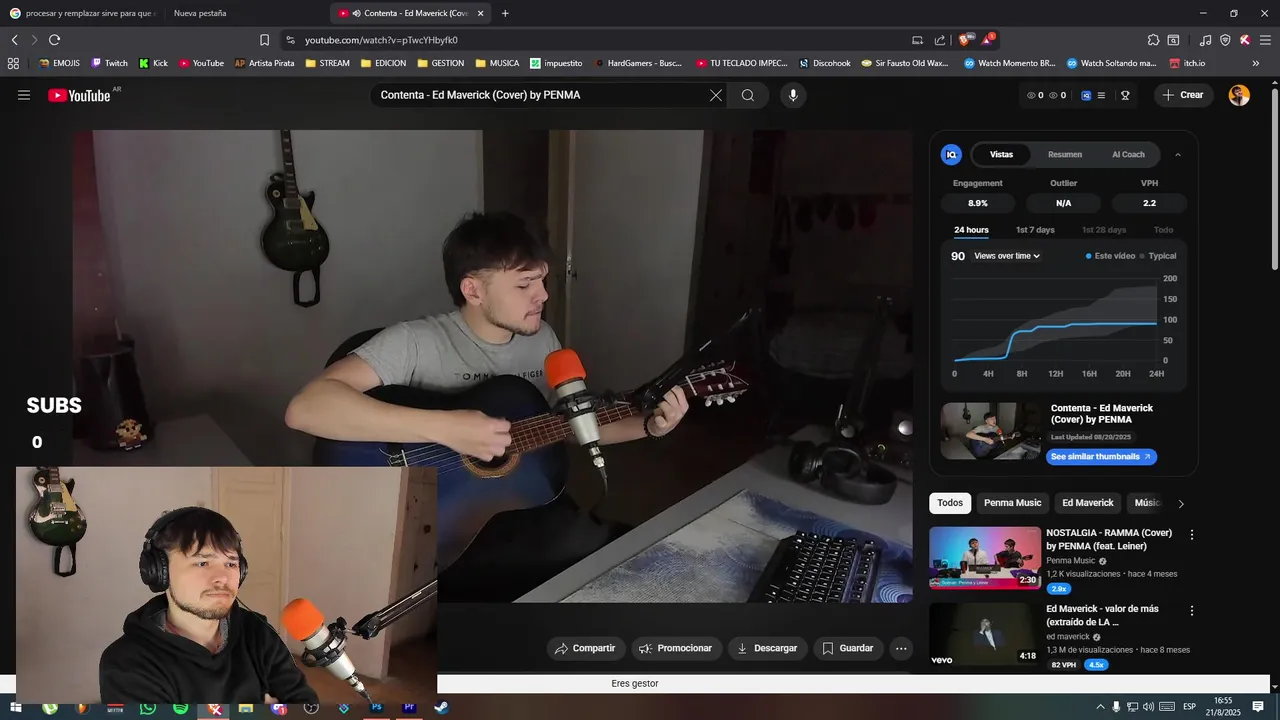This screenshot has height=720, width=1280.
Task: Open the new tab plus button
Action: click(505, 13)
